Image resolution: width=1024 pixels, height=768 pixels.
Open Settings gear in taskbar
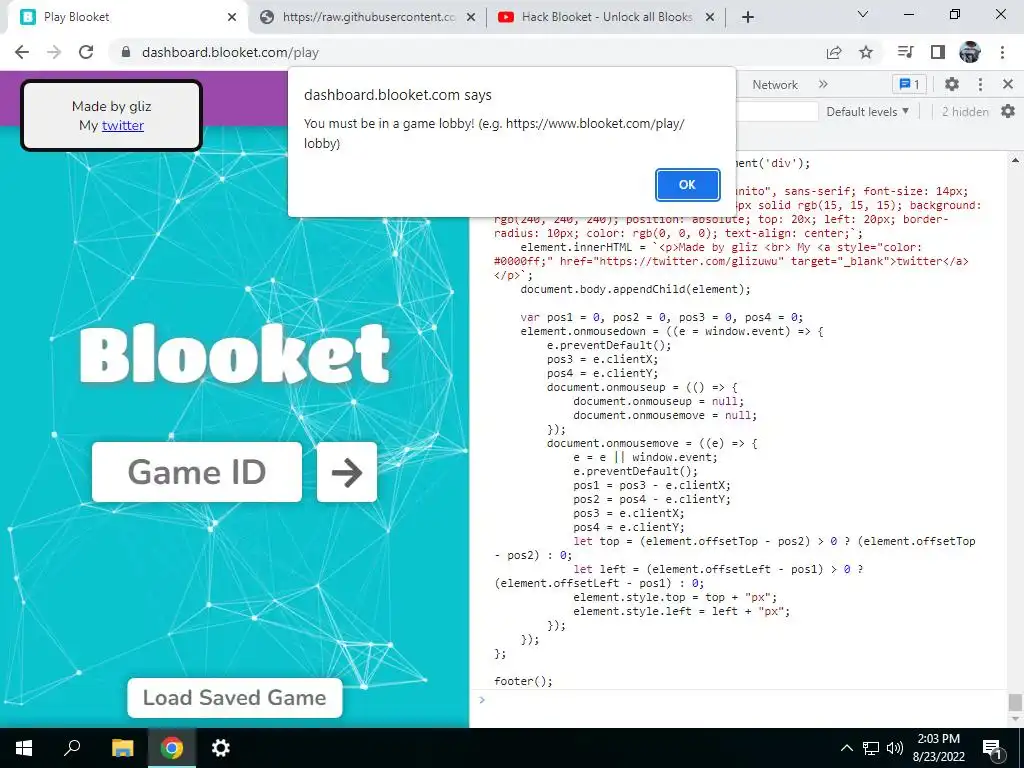click(x=221, y=748)
